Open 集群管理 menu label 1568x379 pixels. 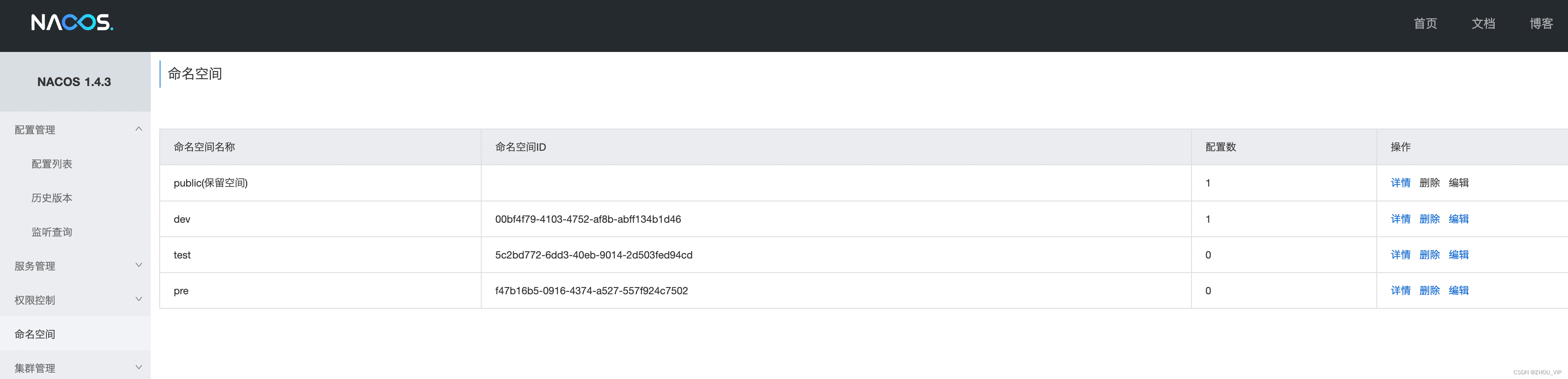tap(34, 368)
